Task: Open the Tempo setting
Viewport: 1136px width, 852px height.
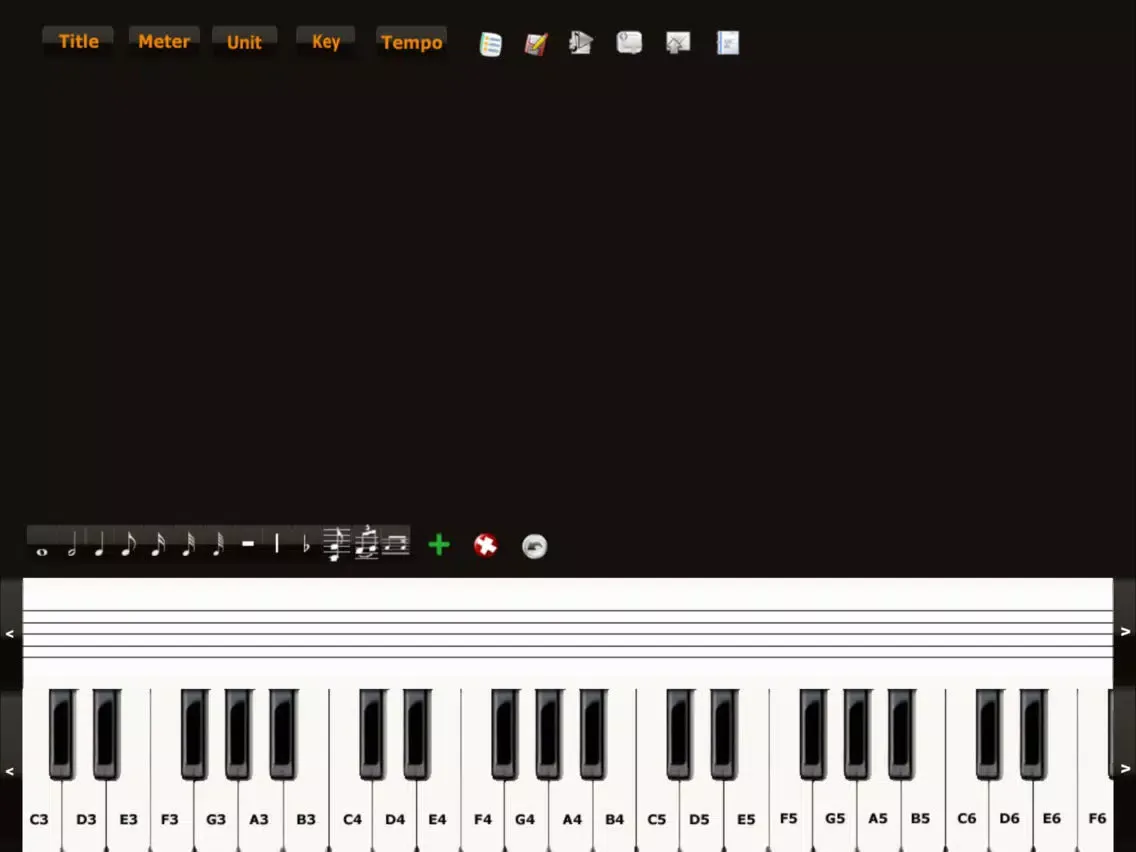Action: tap(412, 42)
